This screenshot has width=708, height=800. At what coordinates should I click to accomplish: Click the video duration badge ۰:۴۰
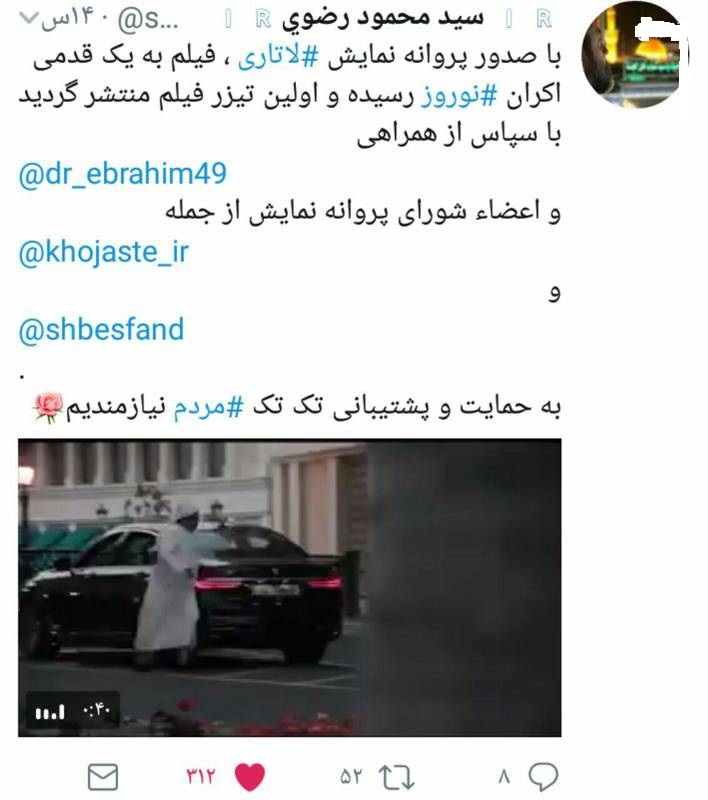pos(97,710)
